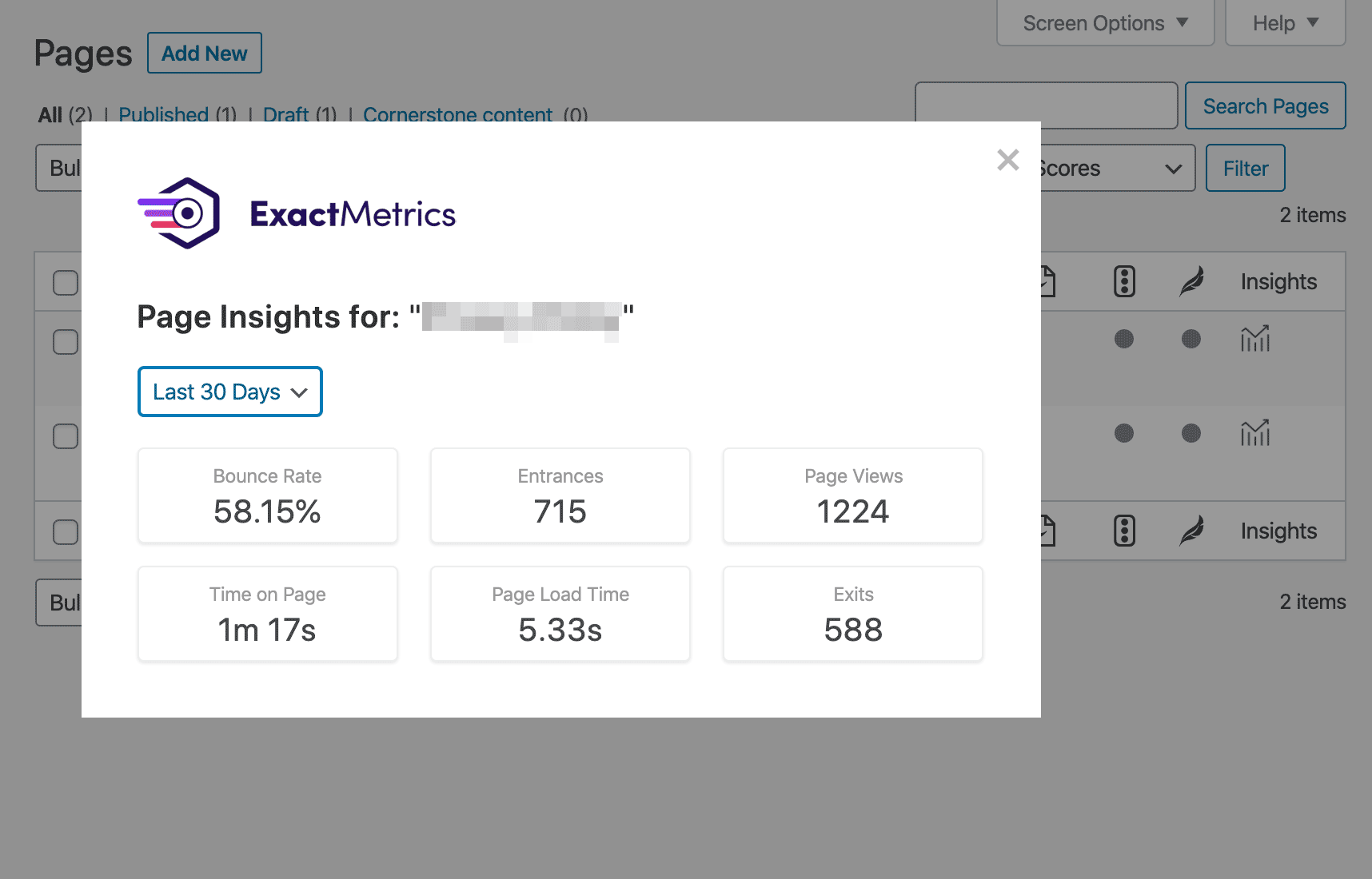Screen dimensions: 1372x879
Task: Open the top Bulk actions dropdown
Action: click(x=58, y=168)
